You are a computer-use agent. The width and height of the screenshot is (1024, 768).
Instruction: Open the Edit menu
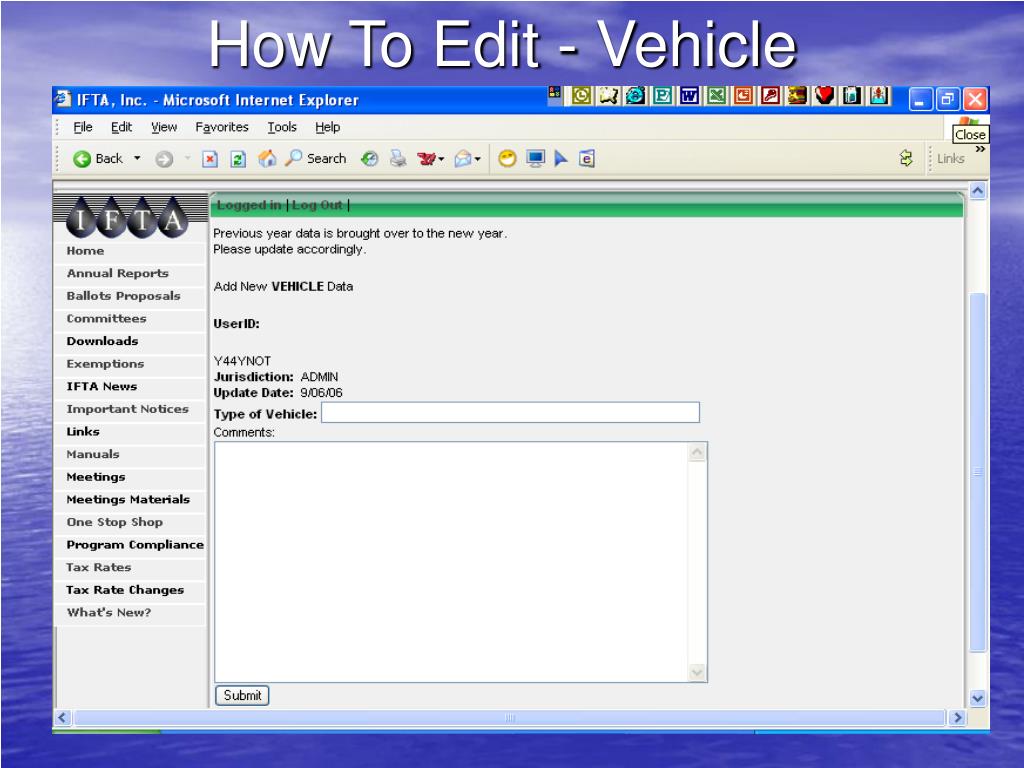click(121, 127)
